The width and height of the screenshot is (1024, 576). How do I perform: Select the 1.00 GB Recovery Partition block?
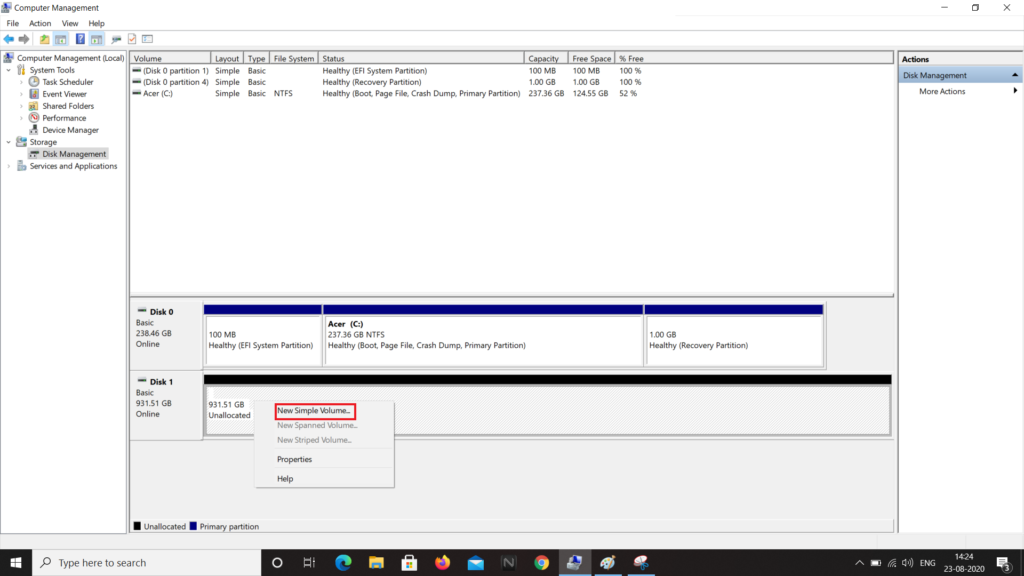coord(734,335)
